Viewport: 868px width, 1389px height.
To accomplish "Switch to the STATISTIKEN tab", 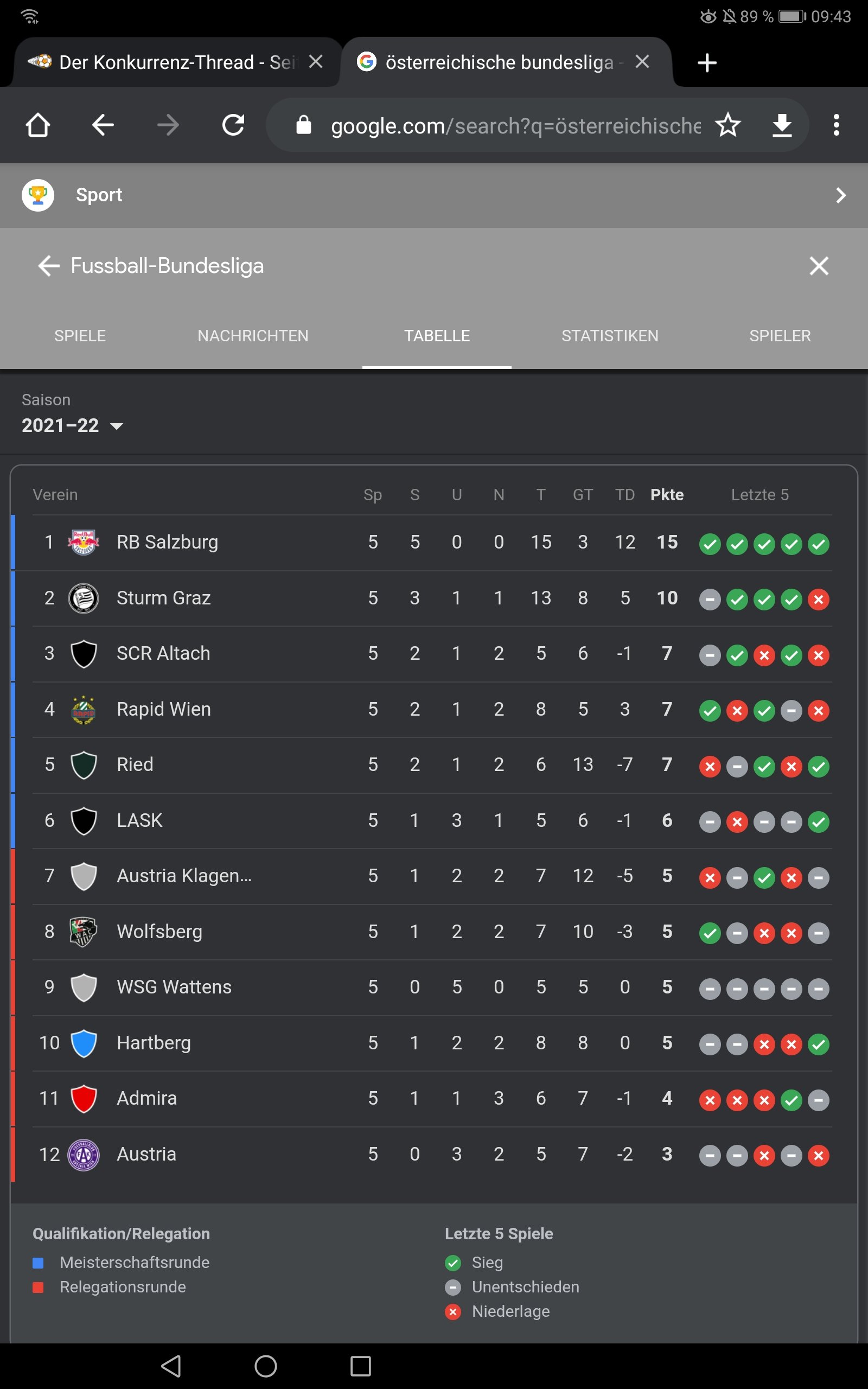I will (x=610, y=336).
